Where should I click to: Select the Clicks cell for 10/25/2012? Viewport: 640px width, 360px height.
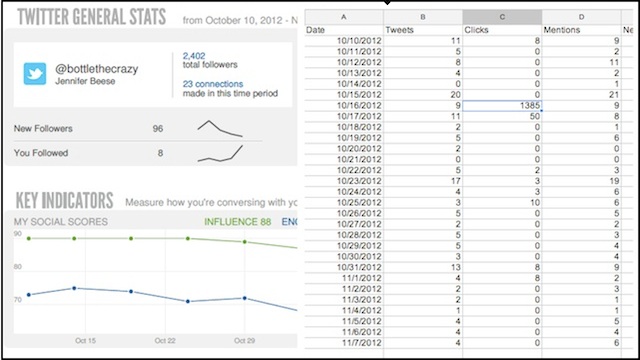pyautogui.click(x=502, y=202)
